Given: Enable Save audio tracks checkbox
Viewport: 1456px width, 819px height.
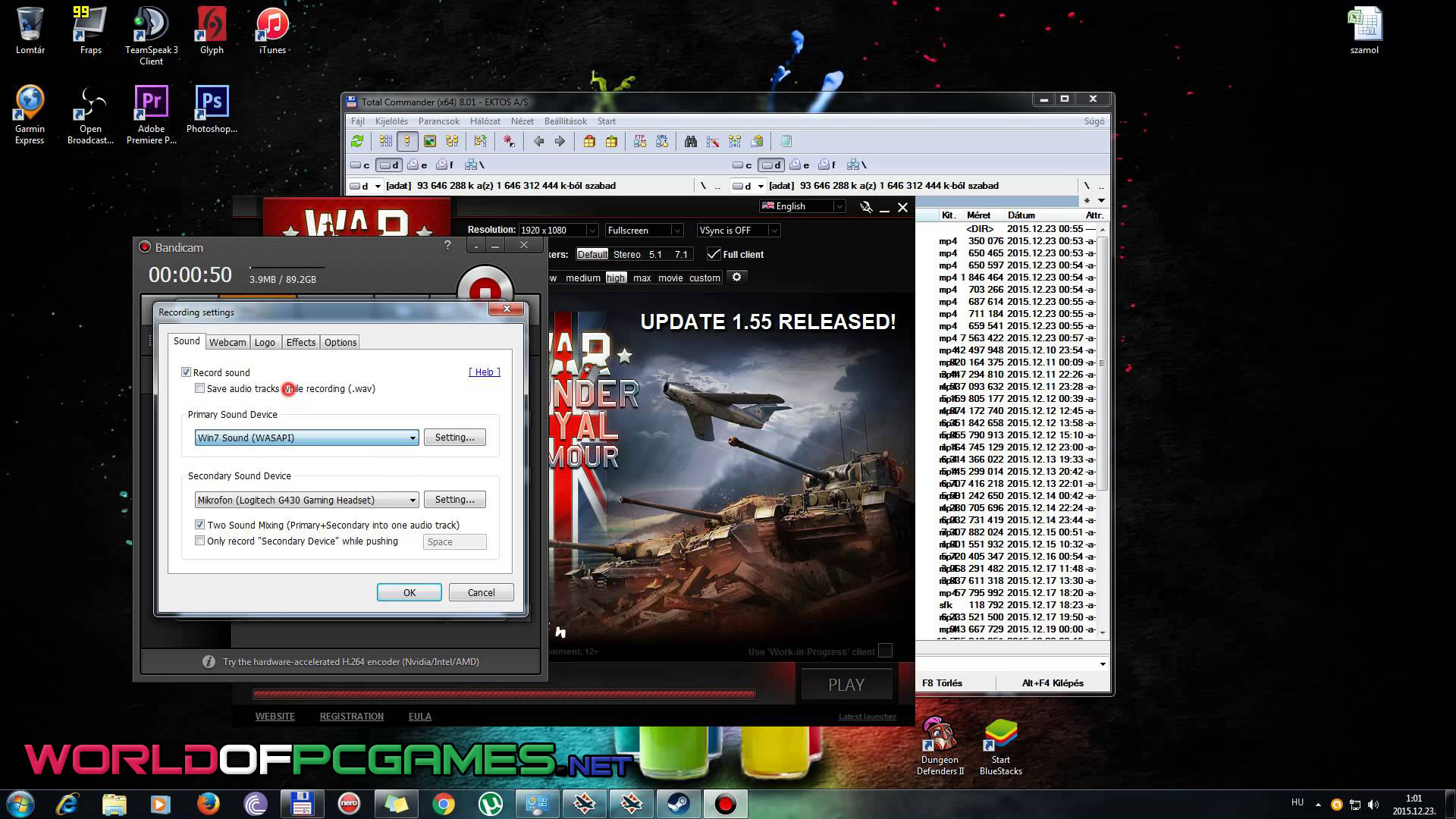Looking at the screenshot, I should [x=199, y=388].
